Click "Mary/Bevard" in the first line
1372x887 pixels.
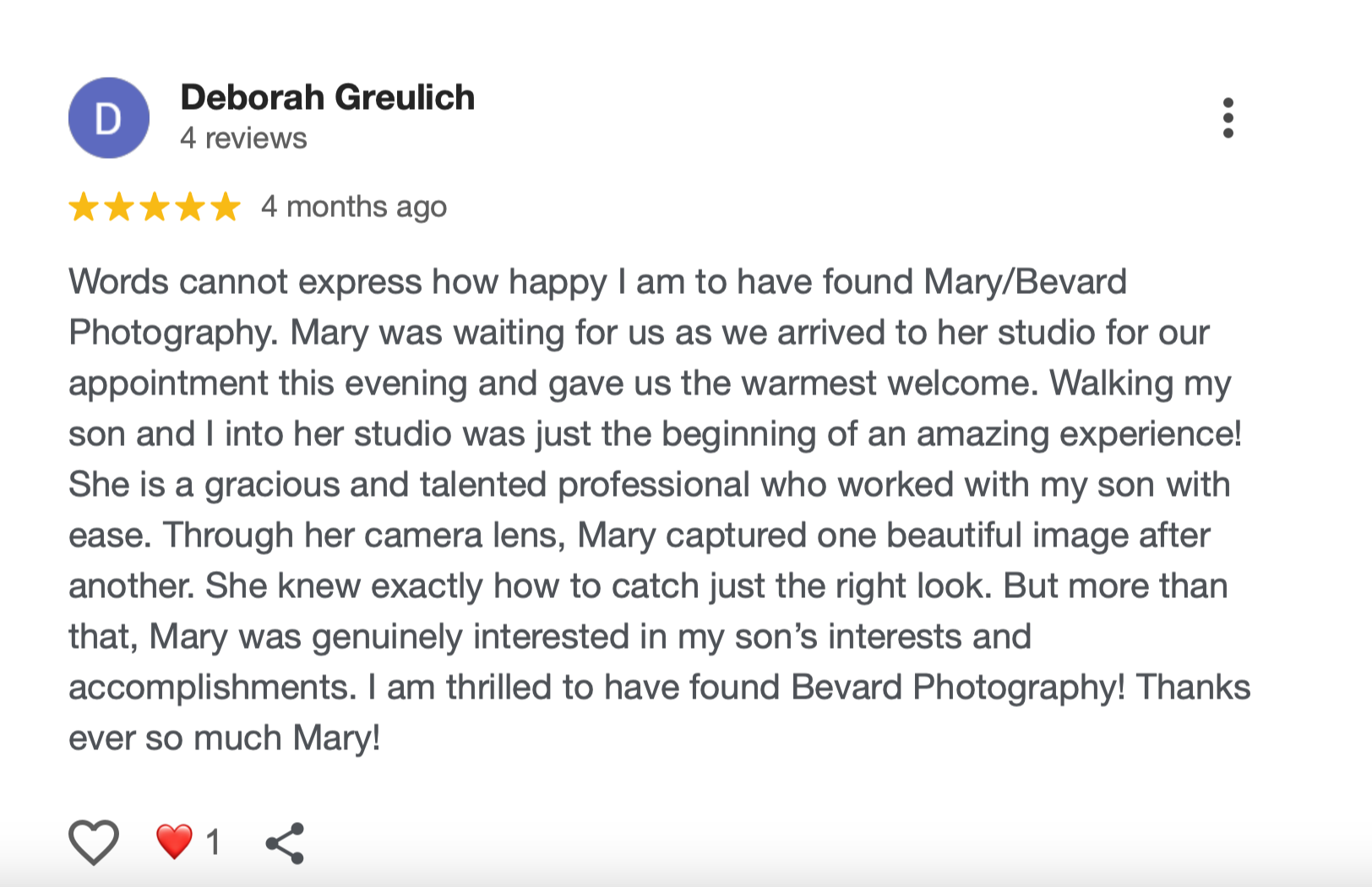(1025, 282)
